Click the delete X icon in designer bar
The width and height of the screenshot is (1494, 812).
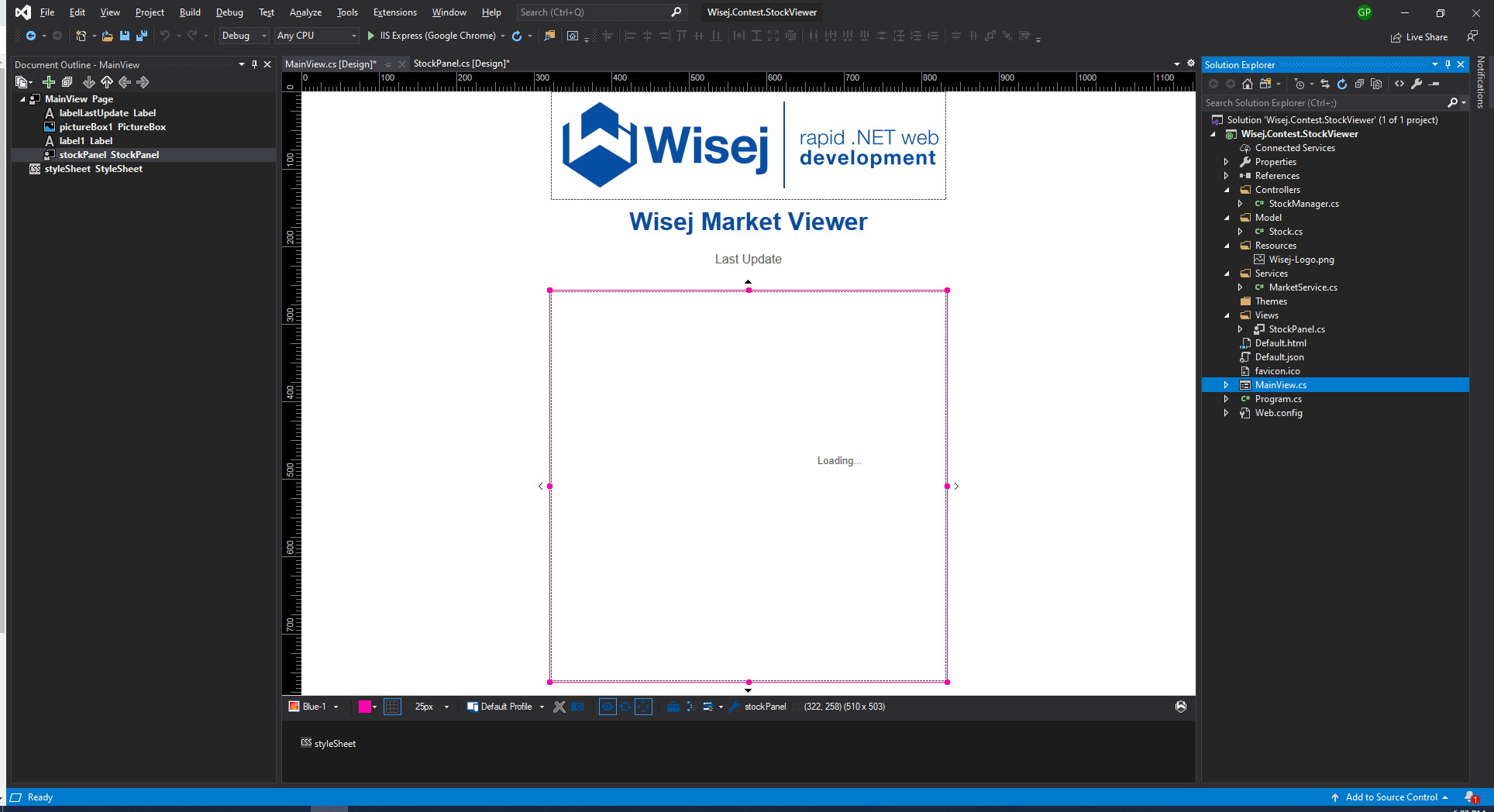point(559,707)
